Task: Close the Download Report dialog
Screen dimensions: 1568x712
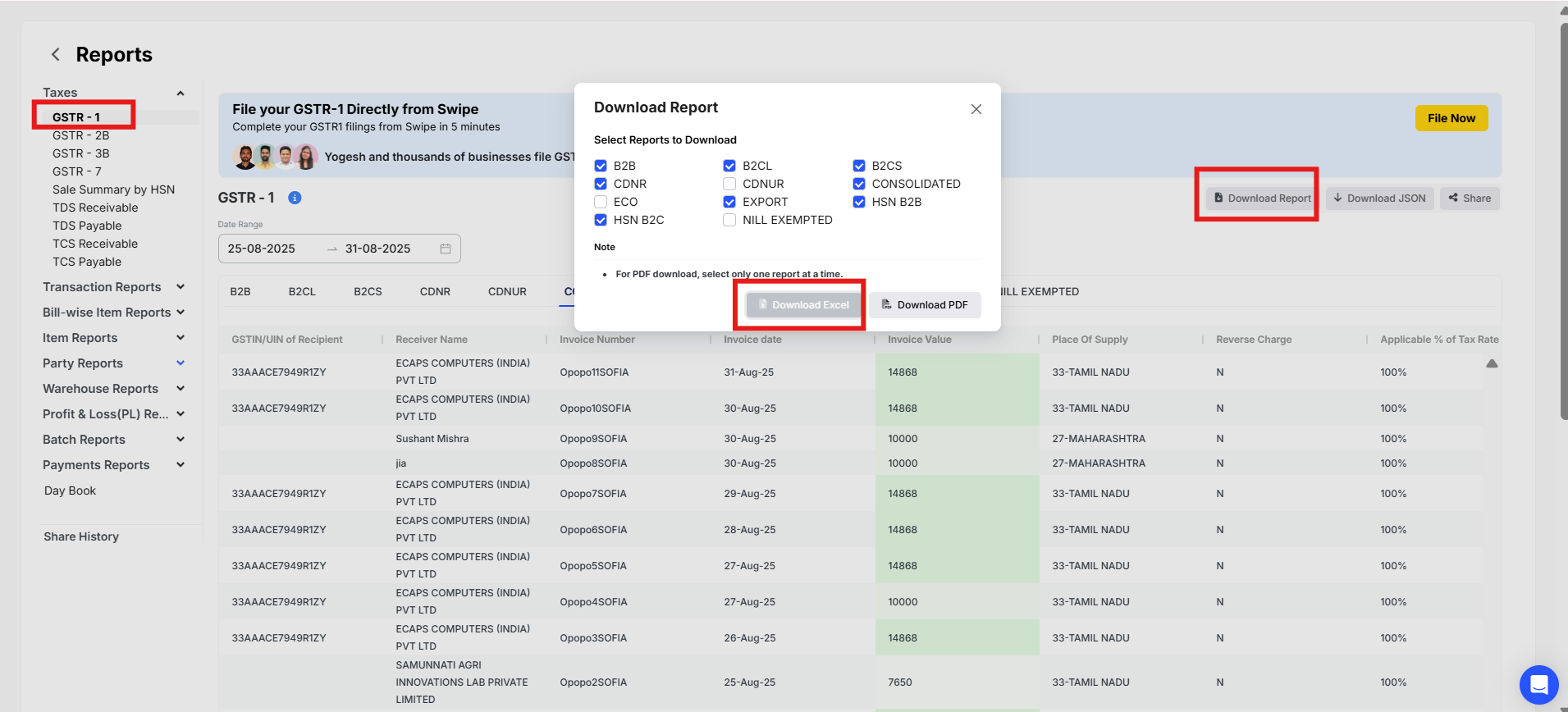Action: (976, 109)
